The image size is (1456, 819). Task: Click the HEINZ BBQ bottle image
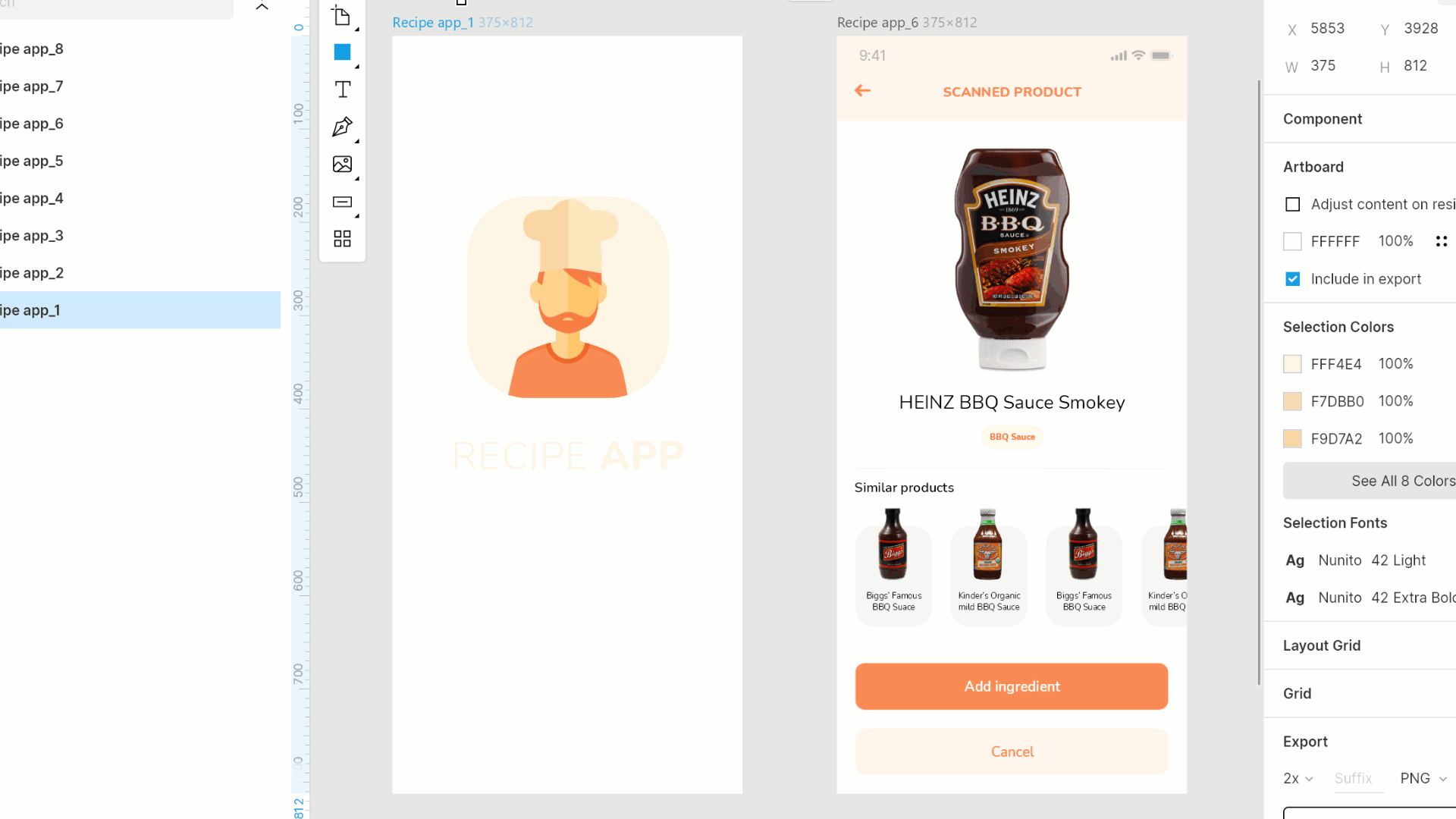1012,259
